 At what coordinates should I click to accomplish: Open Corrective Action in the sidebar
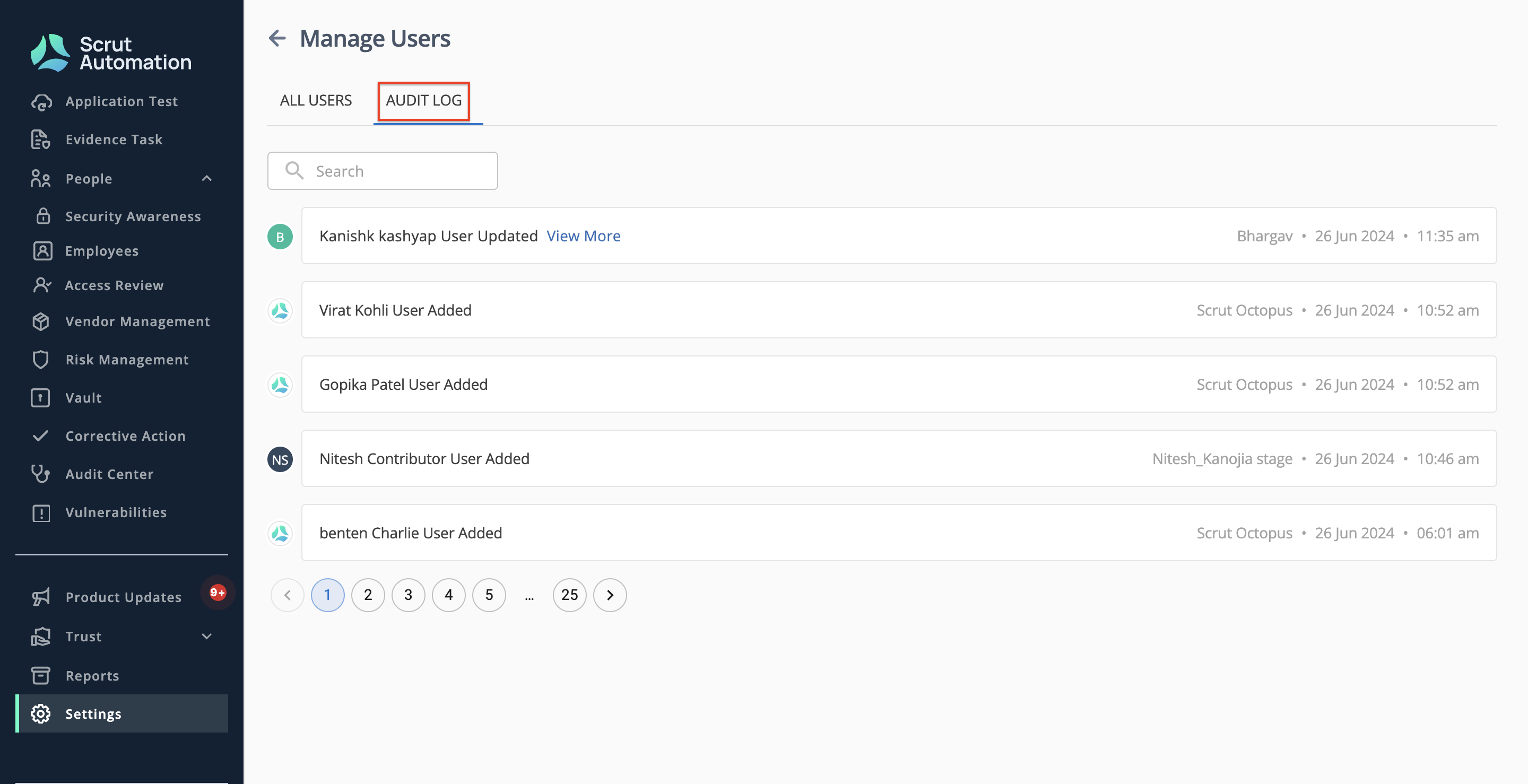[x=125, y=436]
